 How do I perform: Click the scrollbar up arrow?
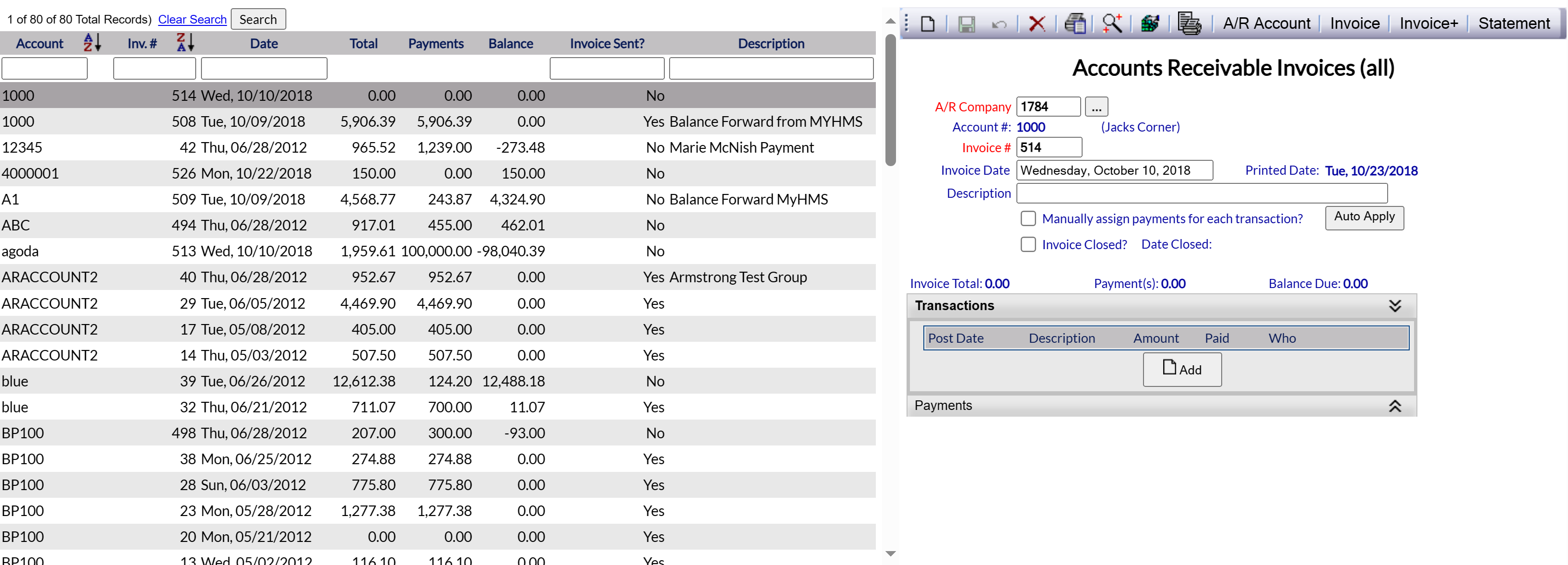891,21
